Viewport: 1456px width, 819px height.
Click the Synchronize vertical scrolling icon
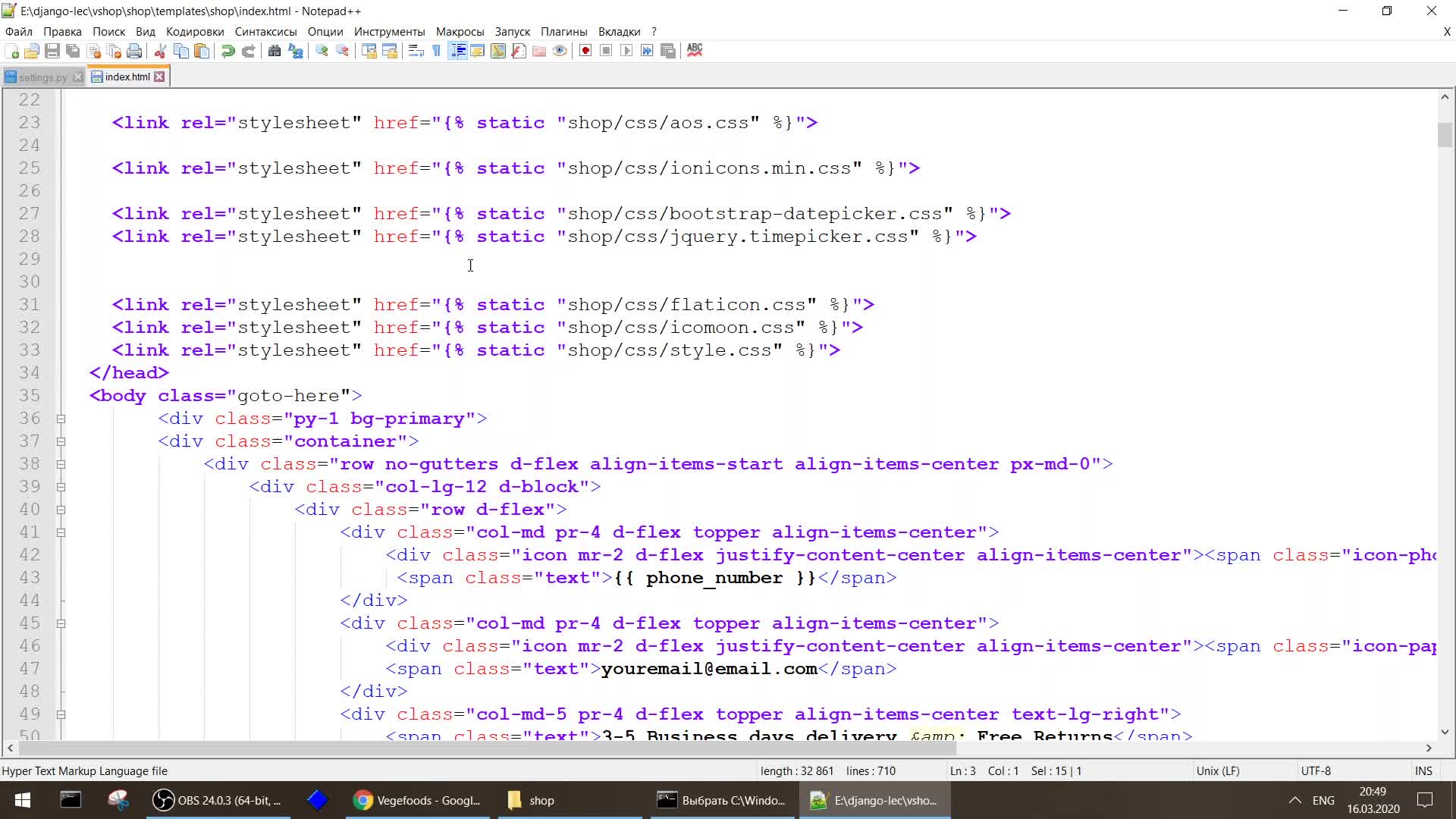(x=369, y=51)
